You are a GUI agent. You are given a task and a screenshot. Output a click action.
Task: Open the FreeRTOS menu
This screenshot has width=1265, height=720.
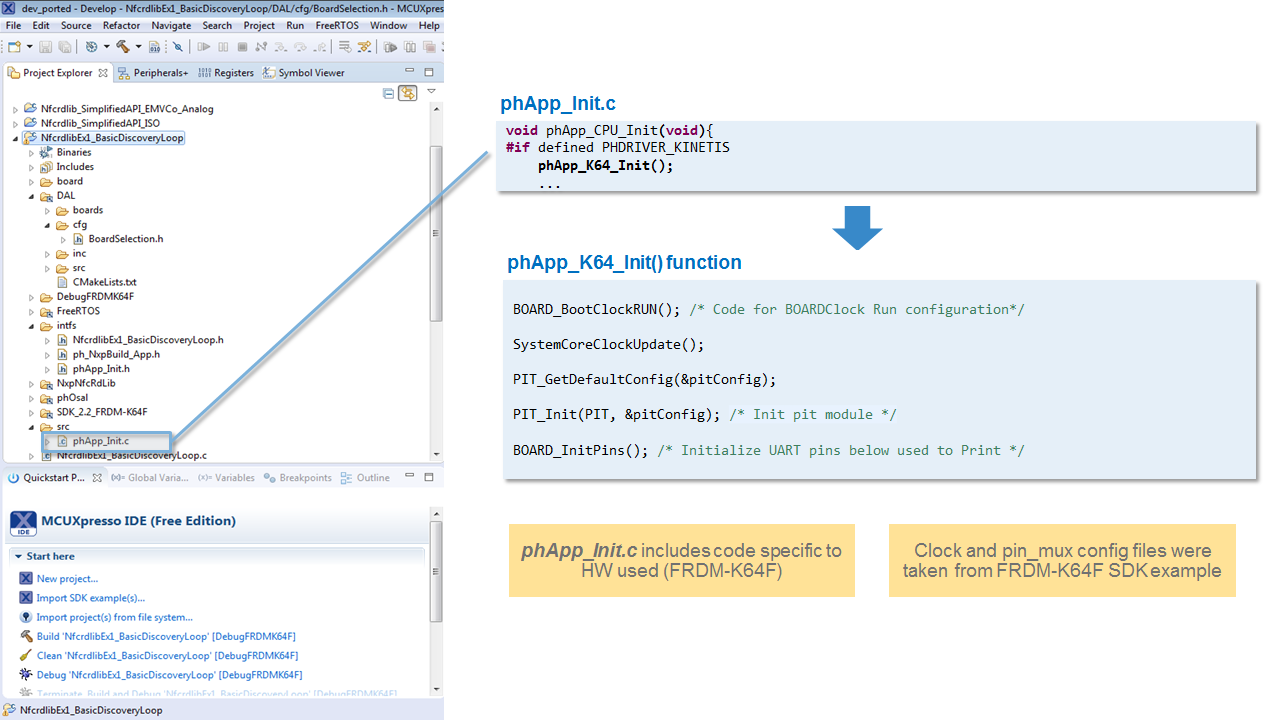[337, 25]
